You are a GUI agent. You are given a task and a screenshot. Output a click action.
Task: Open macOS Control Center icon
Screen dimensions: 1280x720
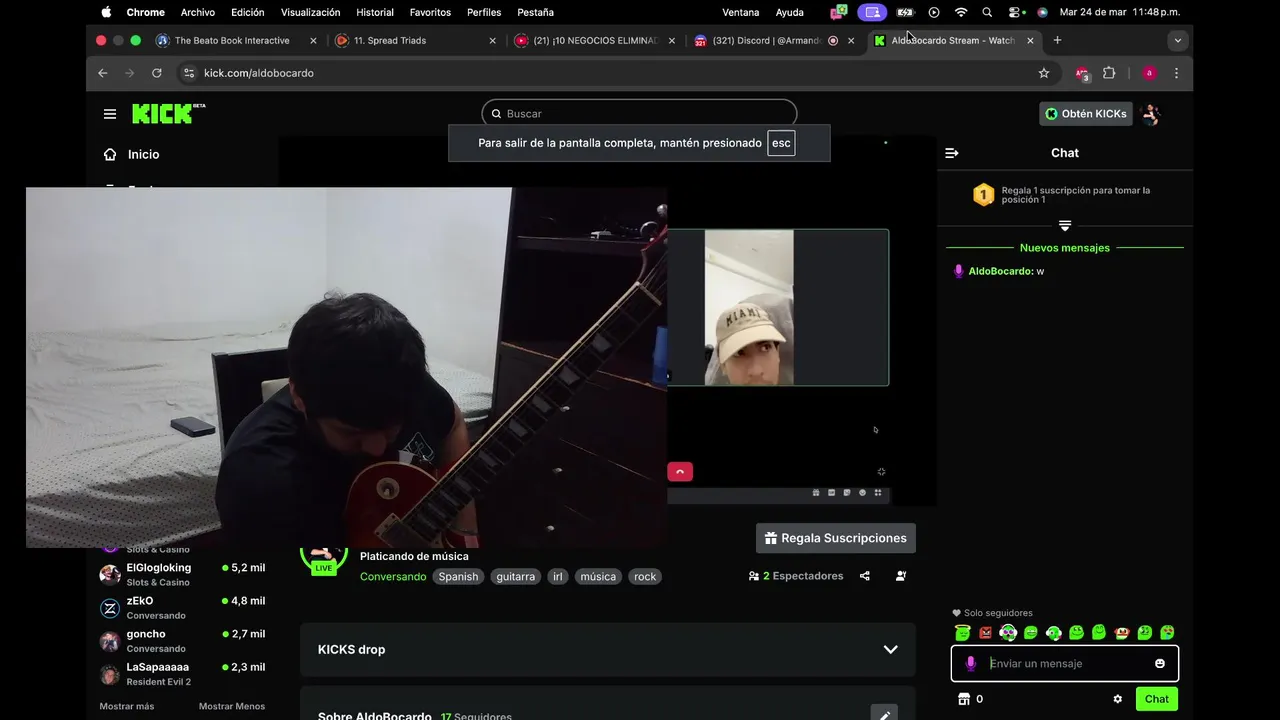pos(1016,12)
